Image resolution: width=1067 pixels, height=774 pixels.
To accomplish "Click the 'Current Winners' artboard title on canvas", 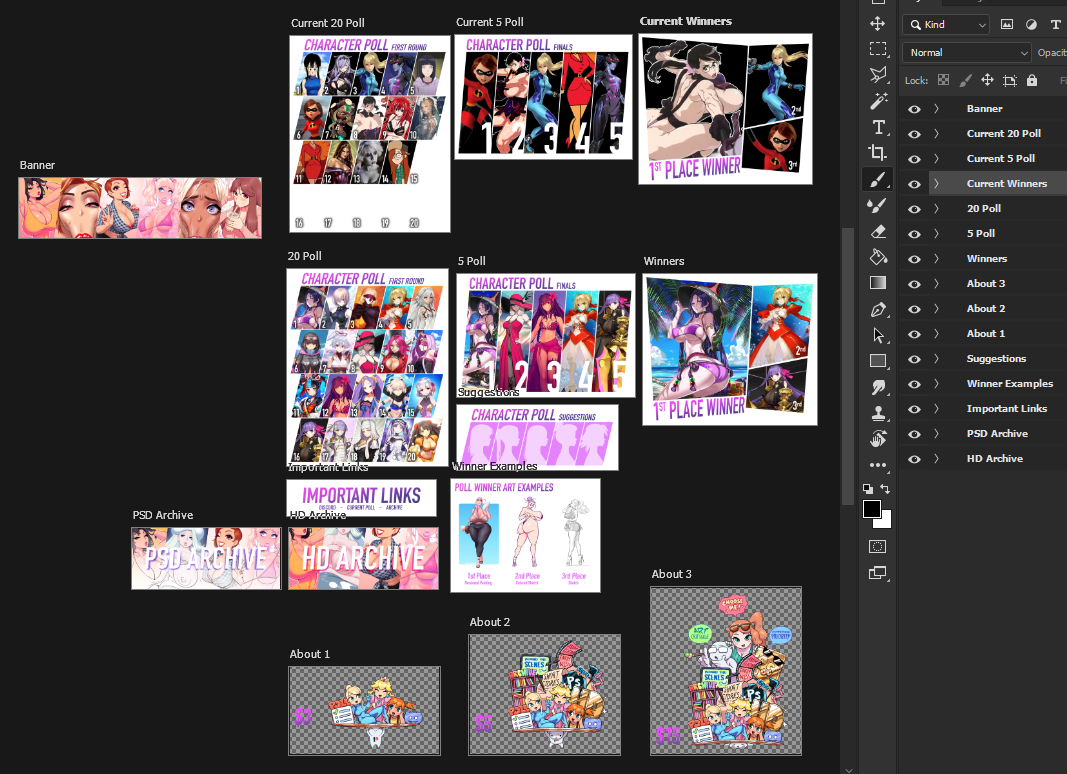I will (685, 21).
